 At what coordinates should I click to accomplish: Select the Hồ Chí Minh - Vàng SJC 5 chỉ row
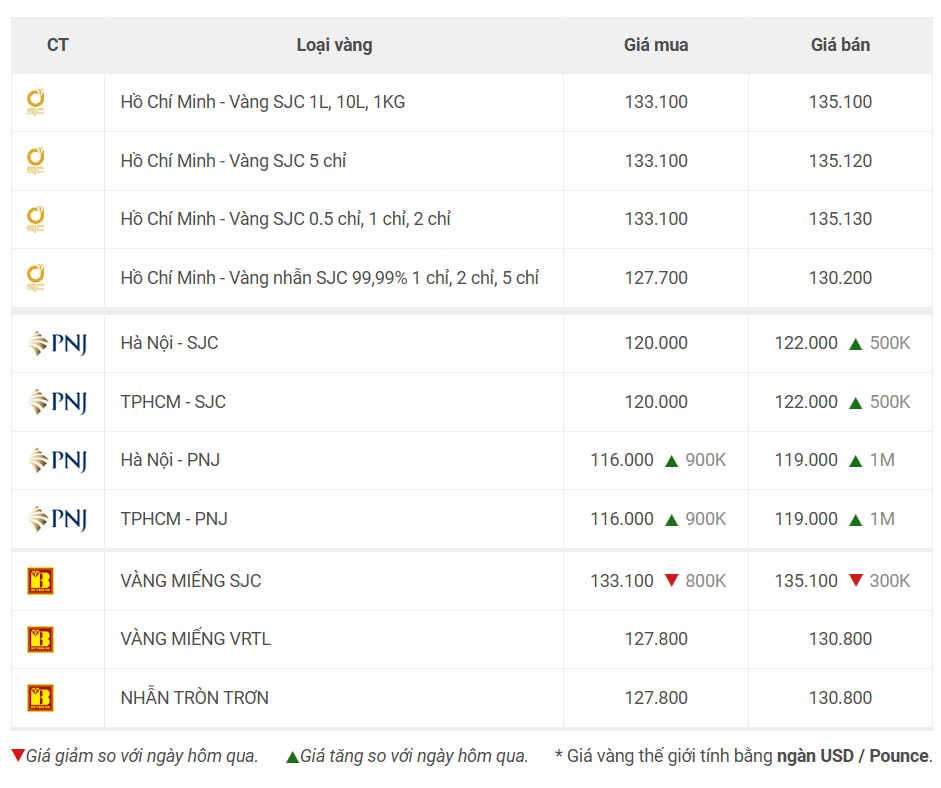472,161
